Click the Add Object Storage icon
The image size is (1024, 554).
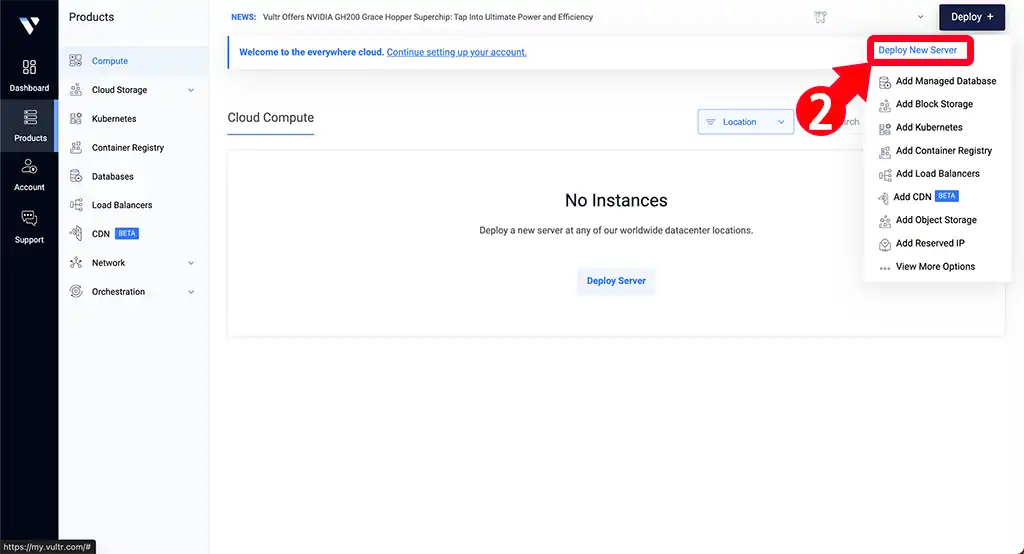(885, 221)
